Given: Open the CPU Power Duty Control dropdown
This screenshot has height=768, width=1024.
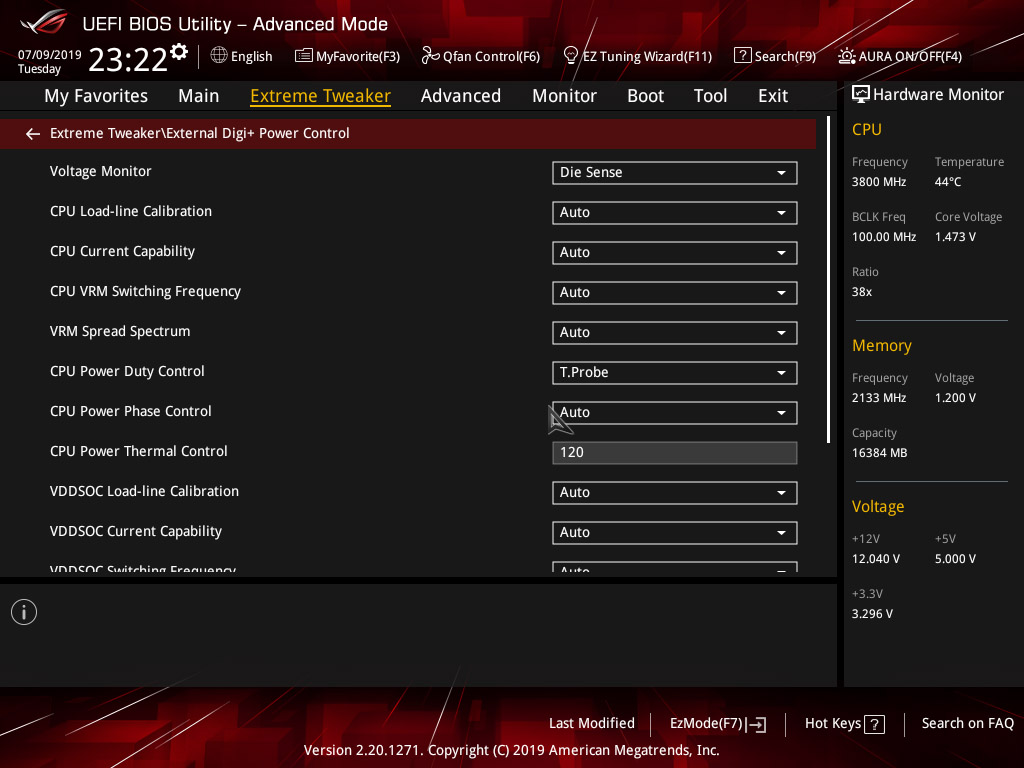Looking at the screenshot, I should [x=674, y=372].
